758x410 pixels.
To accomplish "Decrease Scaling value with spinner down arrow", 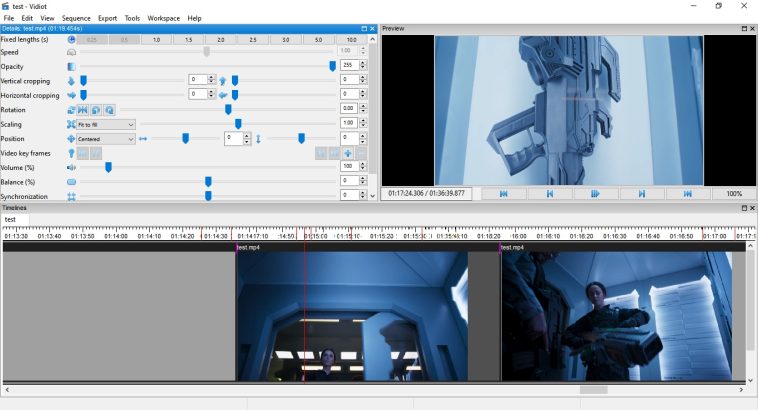I will pos(363,126).
